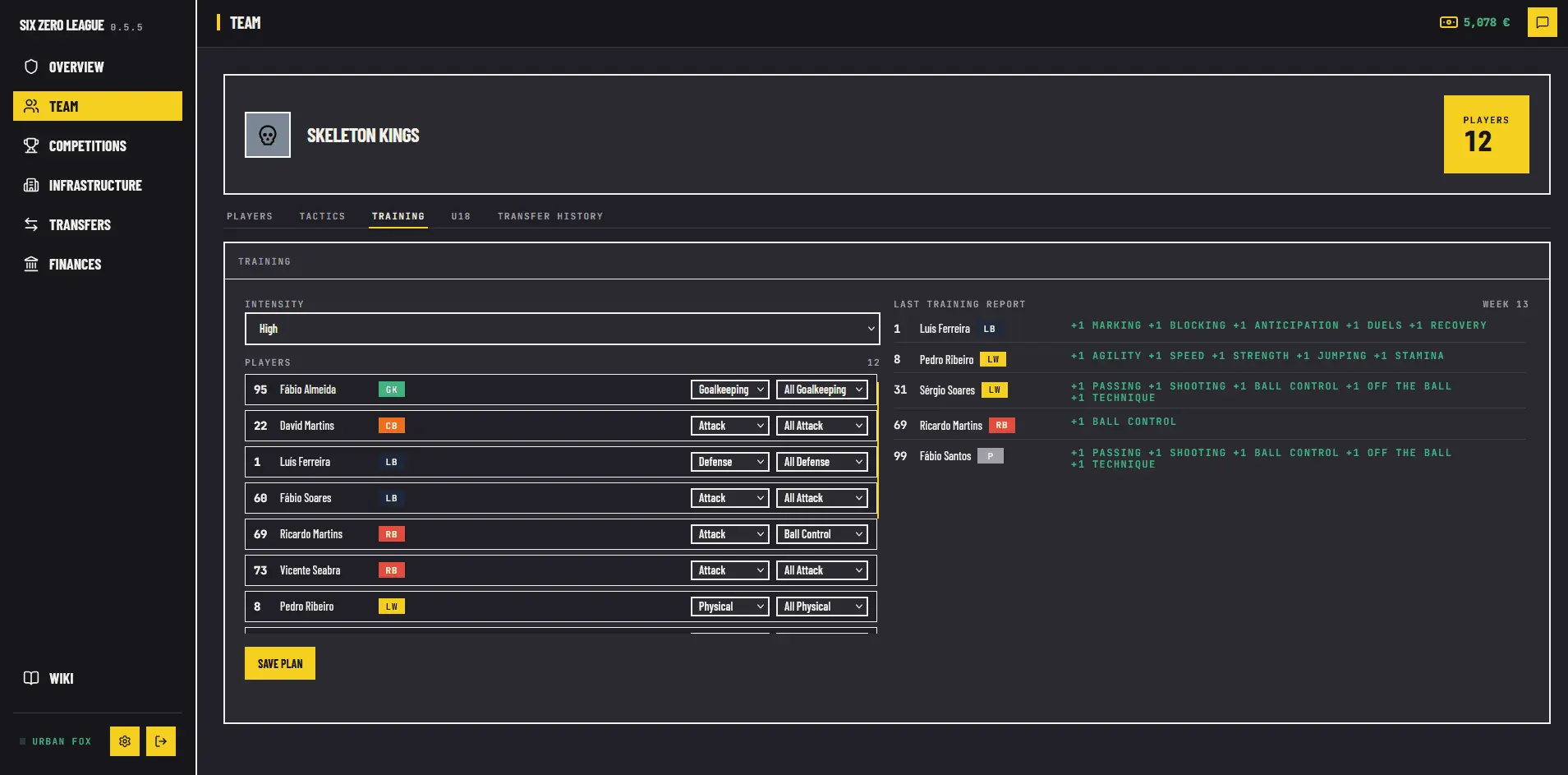The image size is (1568, 775).
Task: Open All Goalkeeping focus dropdown
Action: point(822,390)
